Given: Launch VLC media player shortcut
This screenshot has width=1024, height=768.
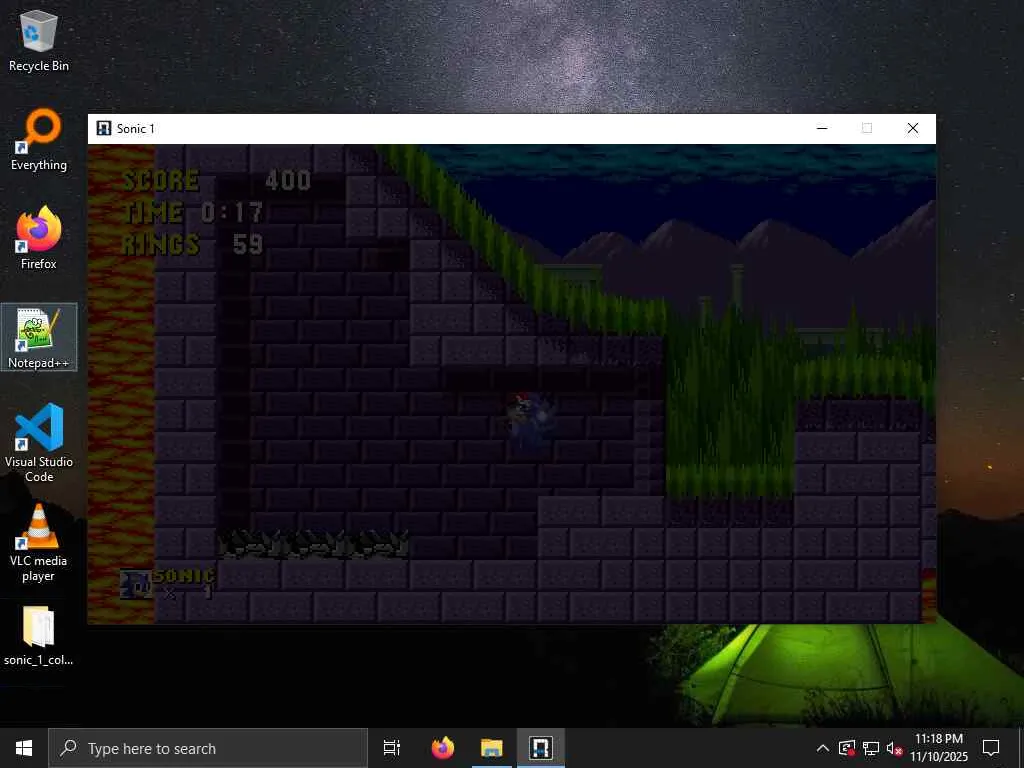Looking at the screenshot, I should (x=39, y=543).
